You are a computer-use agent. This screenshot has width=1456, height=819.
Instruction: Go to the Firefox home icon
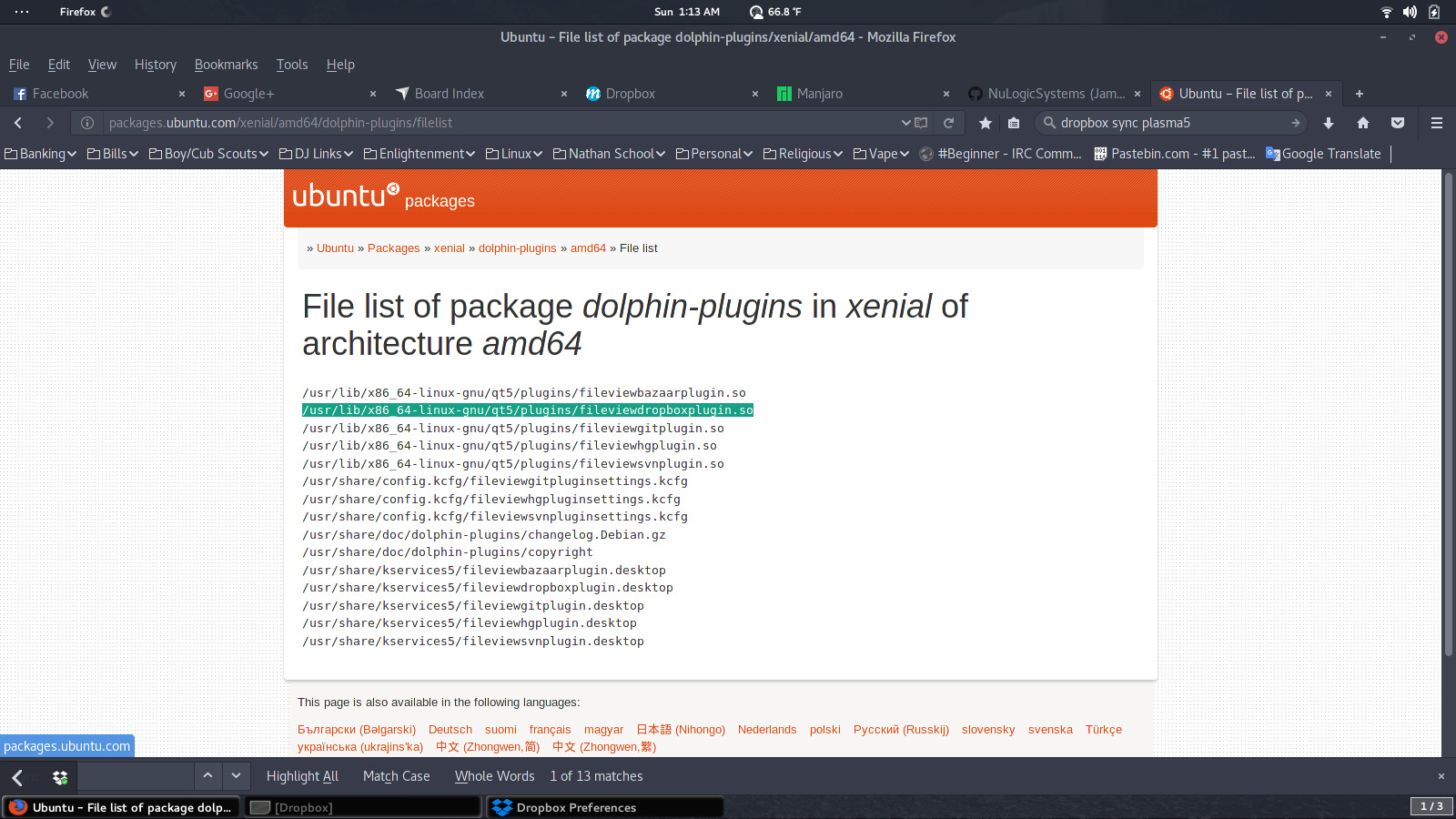pyautogui.click(x=1363, y=123)
